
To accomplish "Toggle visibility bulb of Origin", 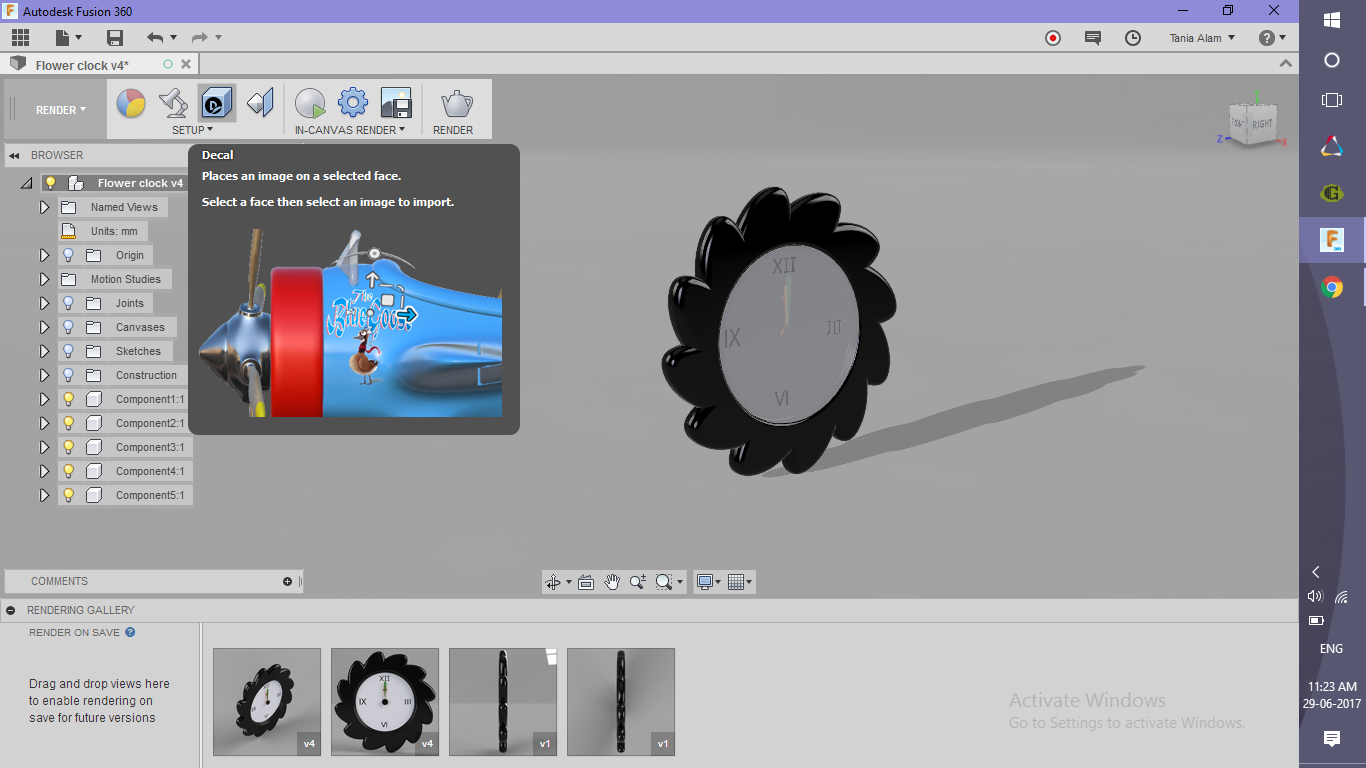I will [x=68, y=255].
